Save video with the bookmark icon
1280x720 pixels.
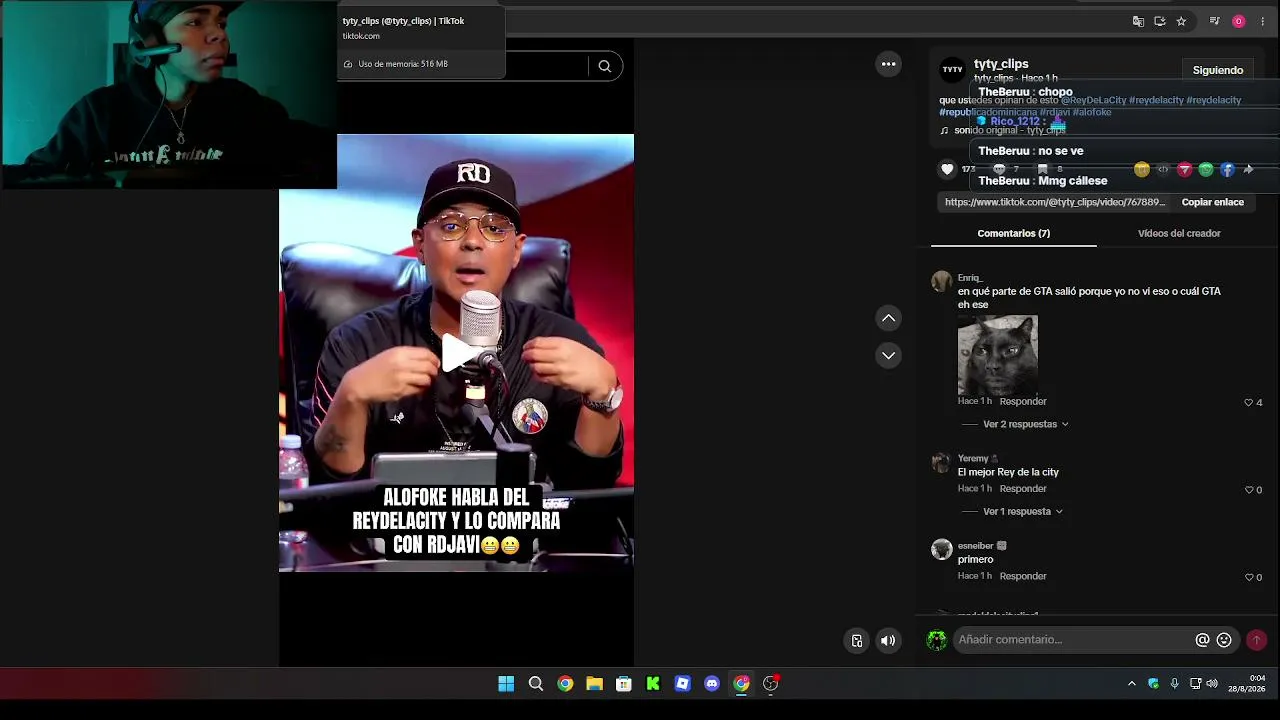pos(1042,169)
